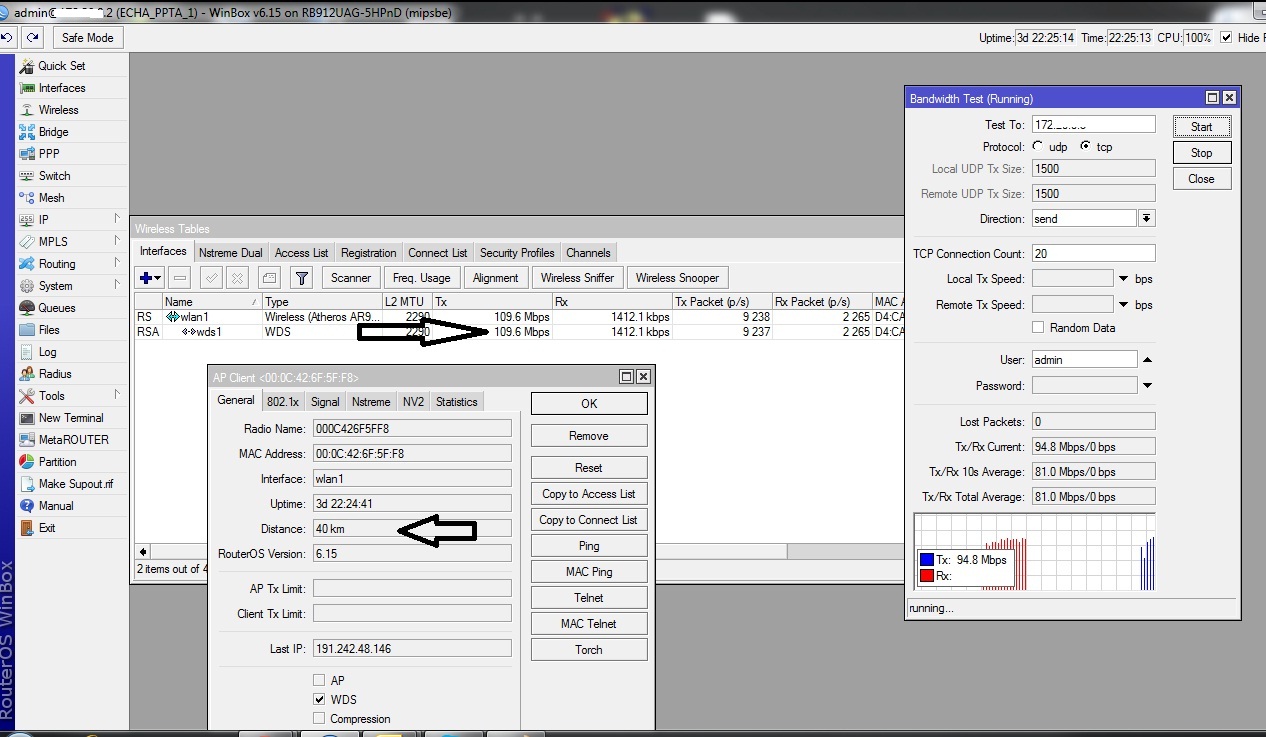The width and height of the screenshot is (1266, 737).
Task: Click the remove (minus) button in Wireless Tables
Action: [180, 278]
